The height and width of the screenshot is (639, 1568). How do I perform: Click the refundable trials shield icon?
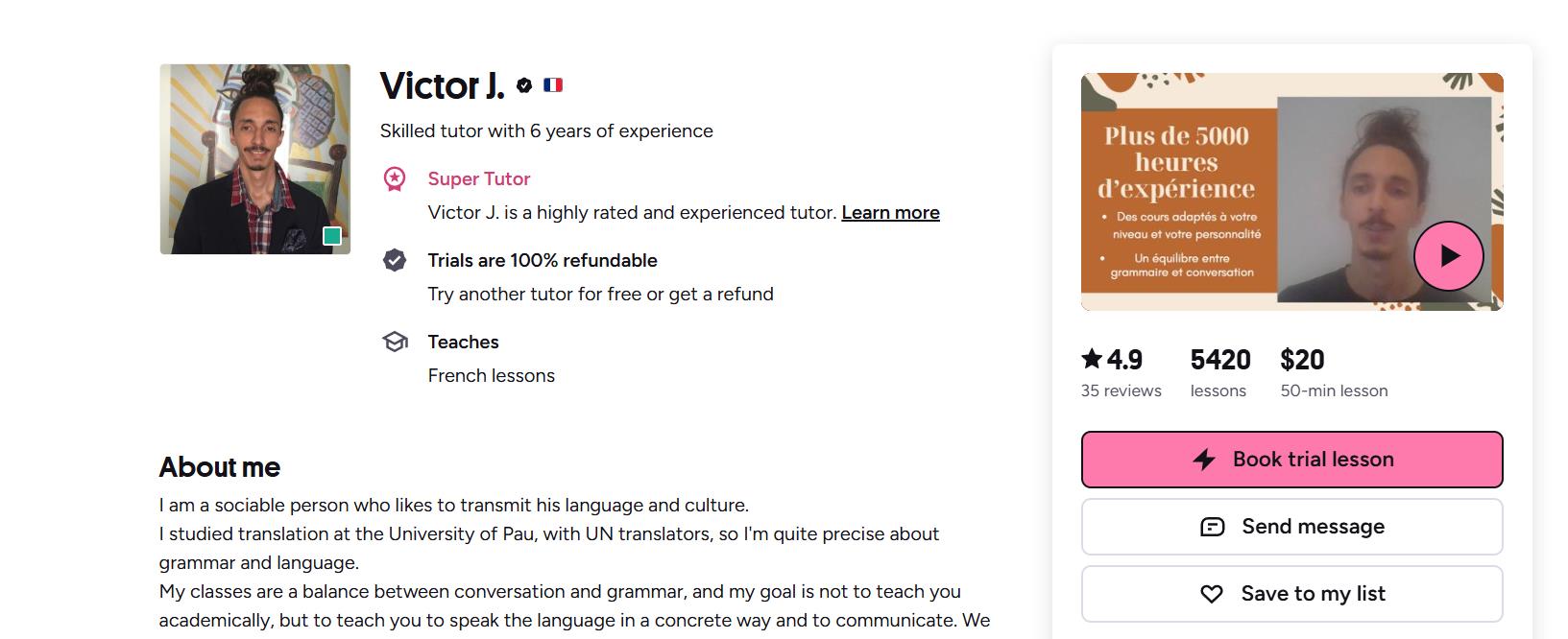click(395, 260)
